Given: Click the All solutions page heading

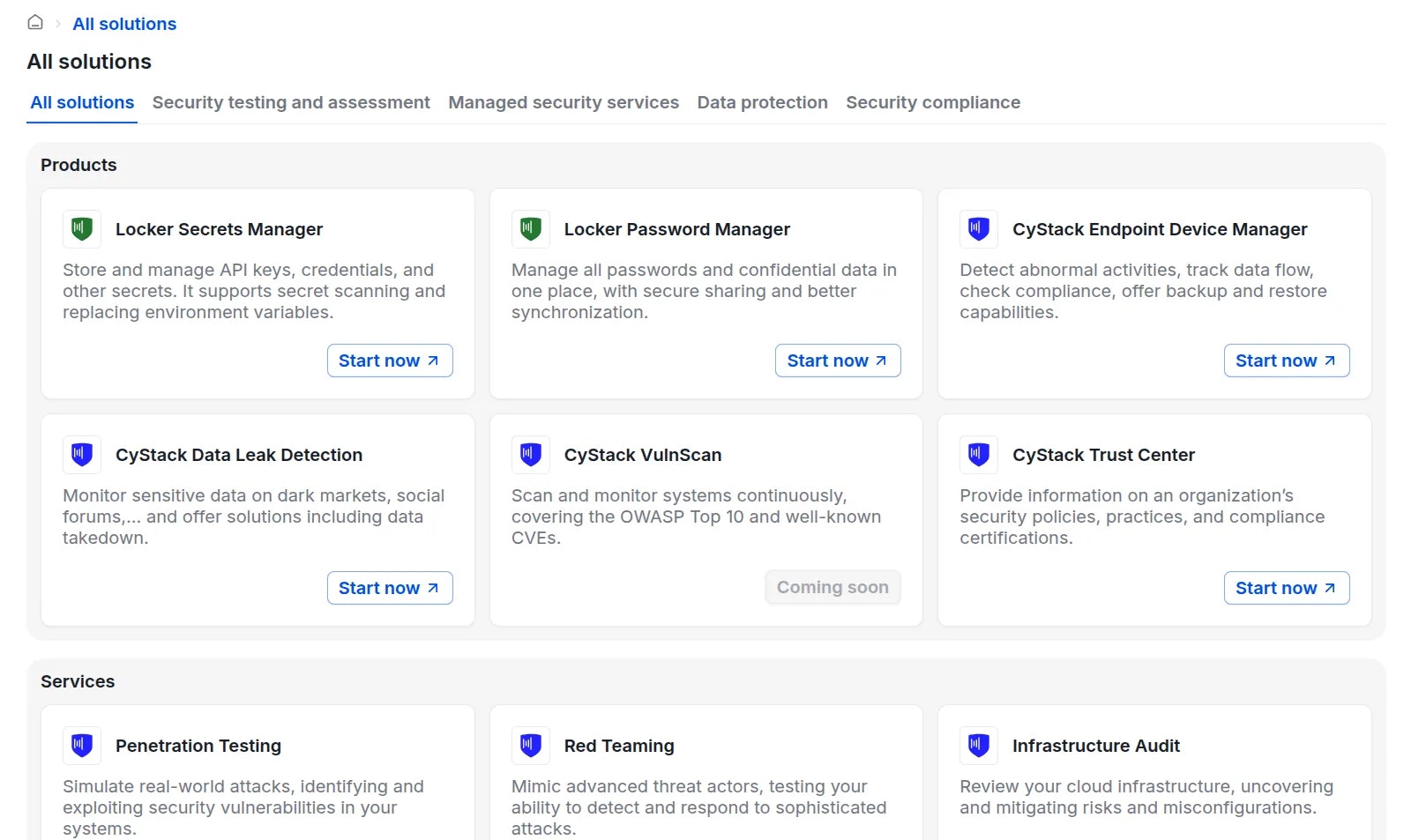Looking at the screenshot, I should point(89,62).
